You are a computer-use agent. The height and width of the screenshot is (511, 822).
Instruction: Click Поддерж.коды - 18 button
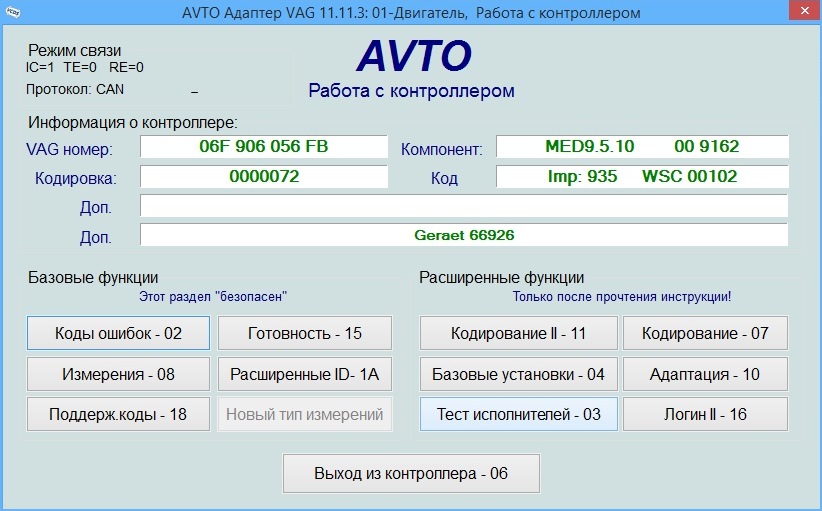click(x=118, y=414)
